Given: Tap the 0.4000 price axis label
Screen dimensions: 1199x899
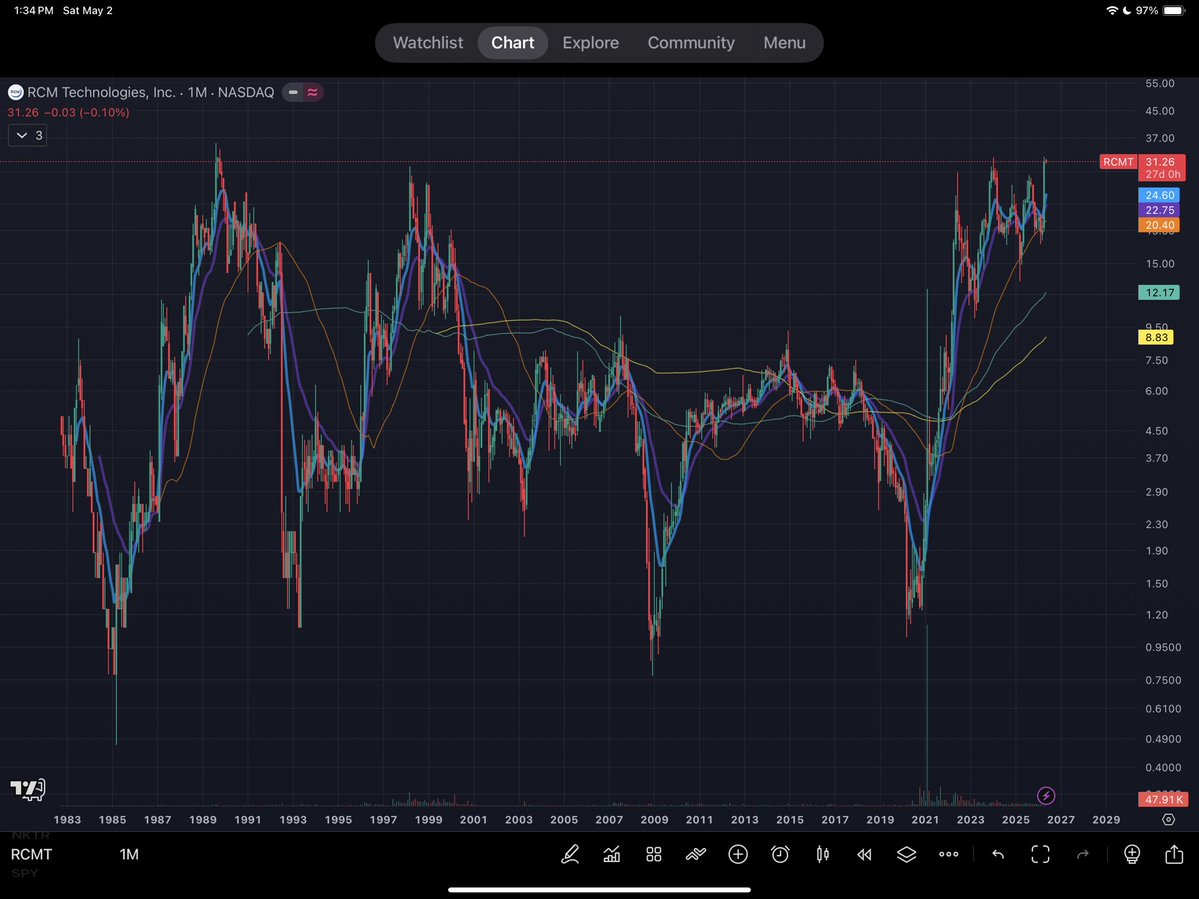Looking at the screenshot, I should 1163,768.
